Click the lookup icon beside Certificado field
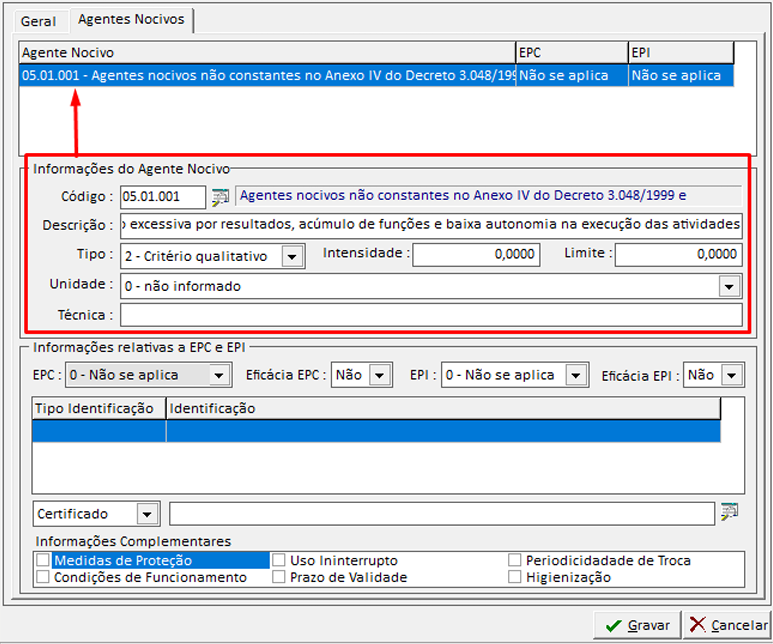 pyautogui.click(x=729, y=513)
